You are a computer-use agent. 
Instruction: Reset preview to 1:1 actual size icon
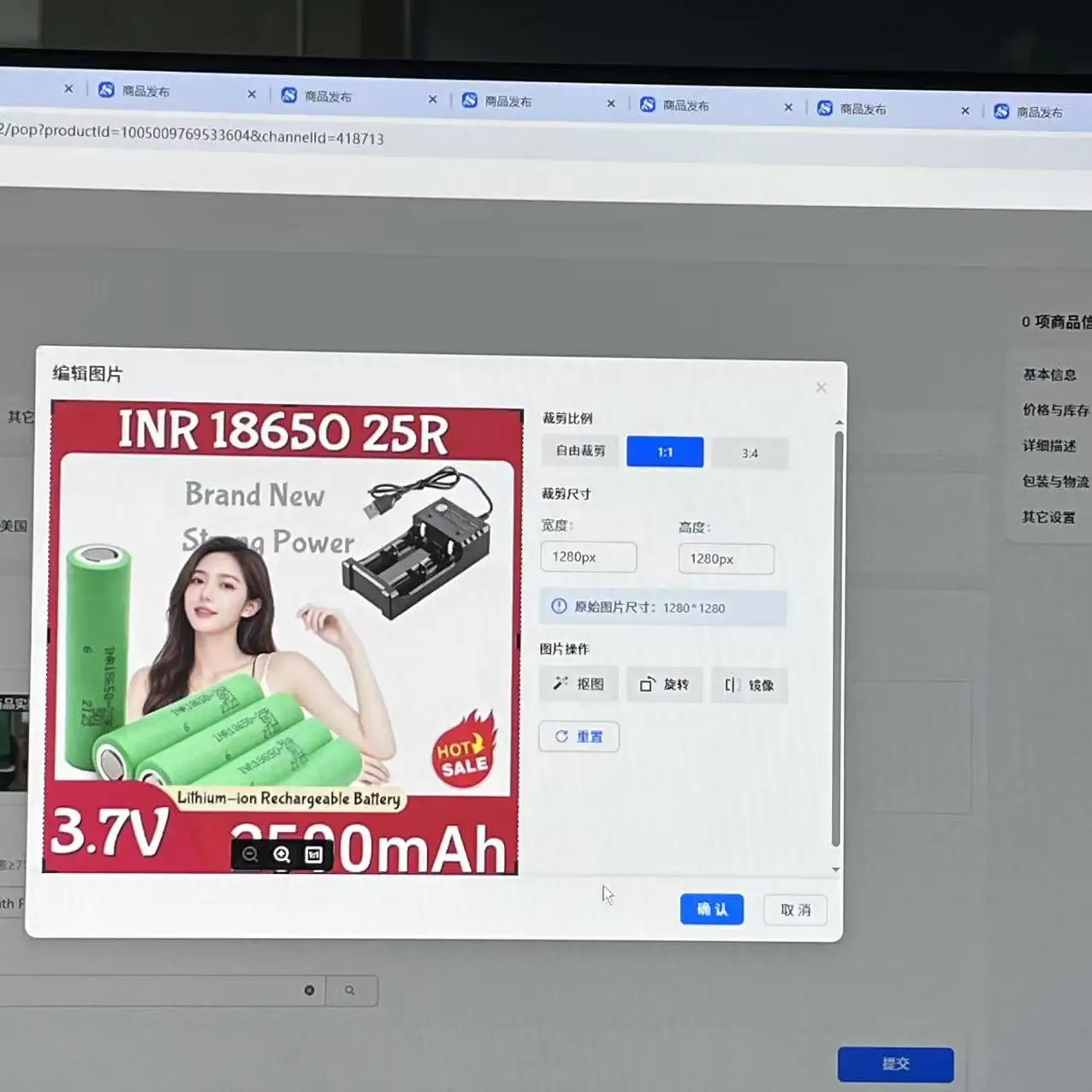click(314, 854)
